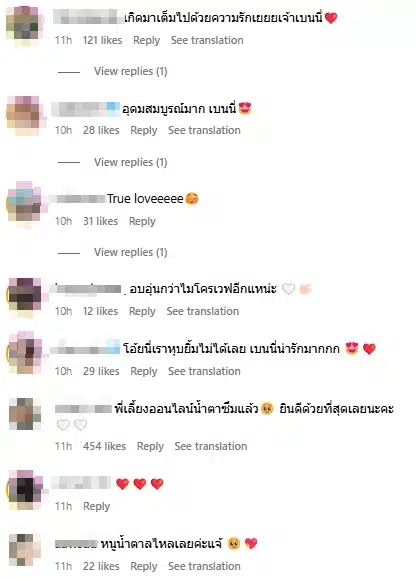This screenshot has width=416, height=581.
Task: Open avatar of the True loveeeee commenter
Action: [x=24, y=205]
